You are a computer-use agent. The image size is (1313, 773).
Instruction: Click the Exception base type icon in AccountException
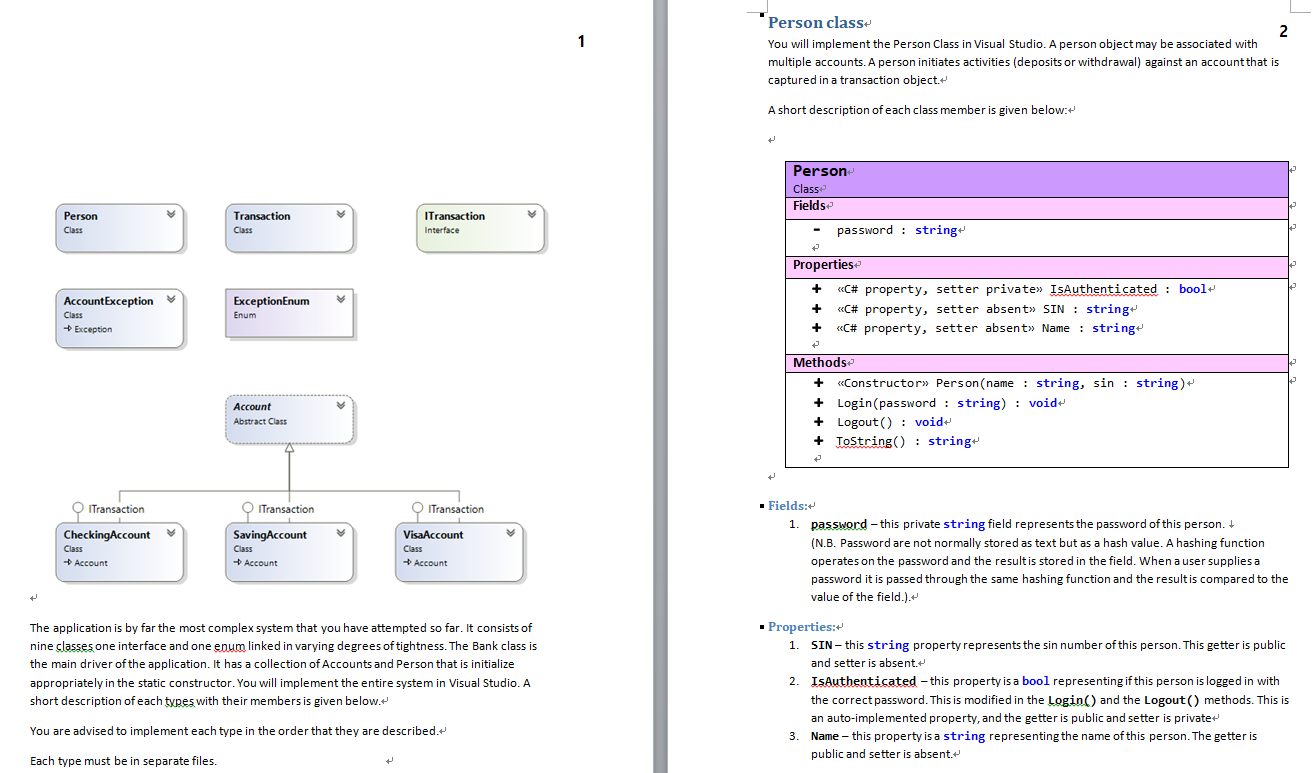pyautogui.click(x=68, y=327)
